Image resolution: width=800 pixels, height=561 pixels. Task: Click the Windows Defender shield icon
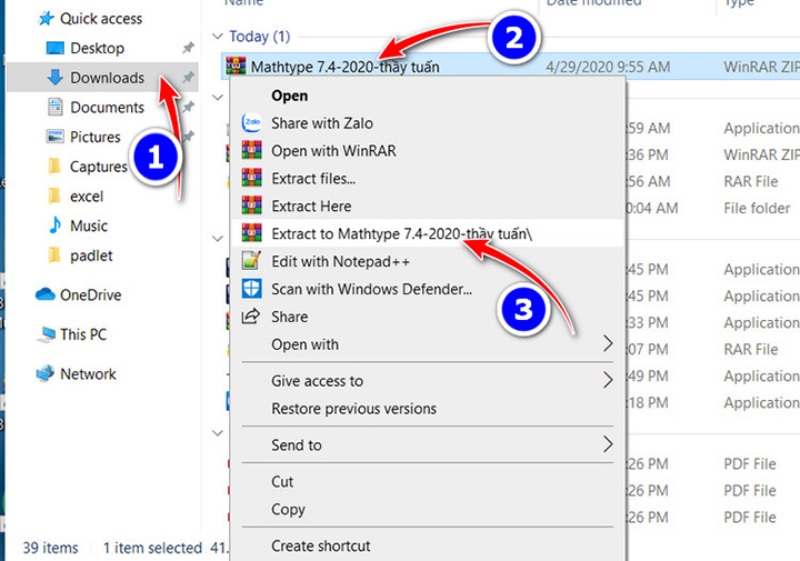pos(251,289)
